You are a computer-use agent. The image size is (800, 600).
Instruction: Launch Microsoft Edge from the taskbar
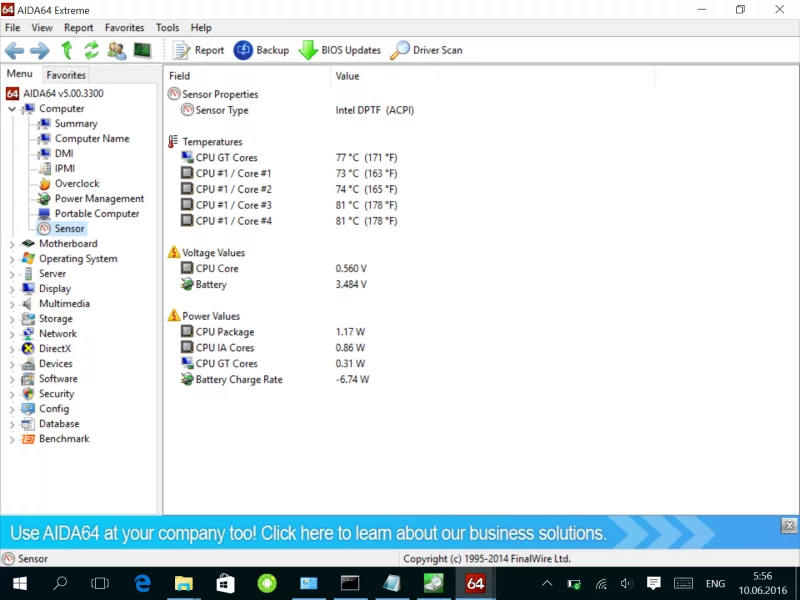tap(142, 583)
